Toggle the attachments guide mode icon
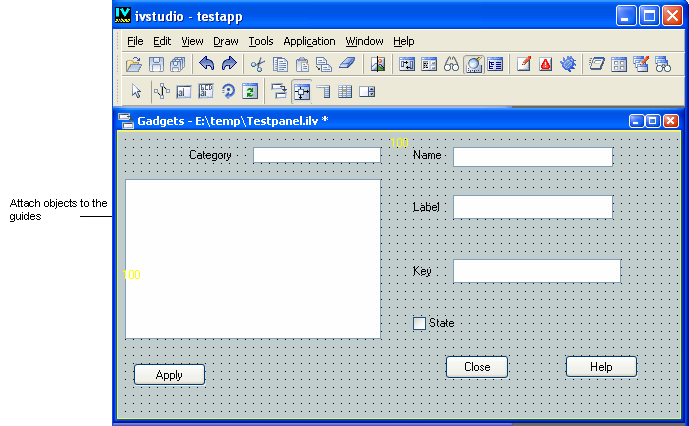The height and width of the screenshot is (426, 689). click(x=301, y=92)
